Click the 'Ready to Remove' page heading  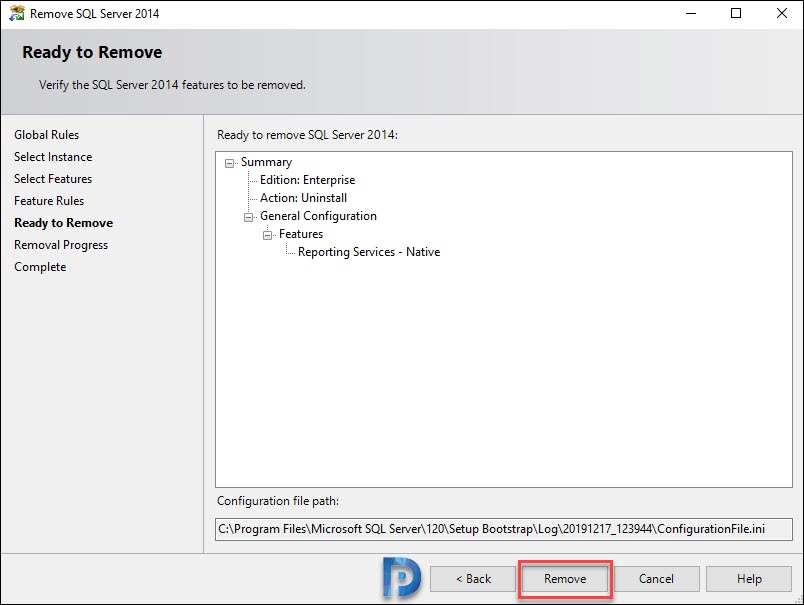[x=92, y=52]
